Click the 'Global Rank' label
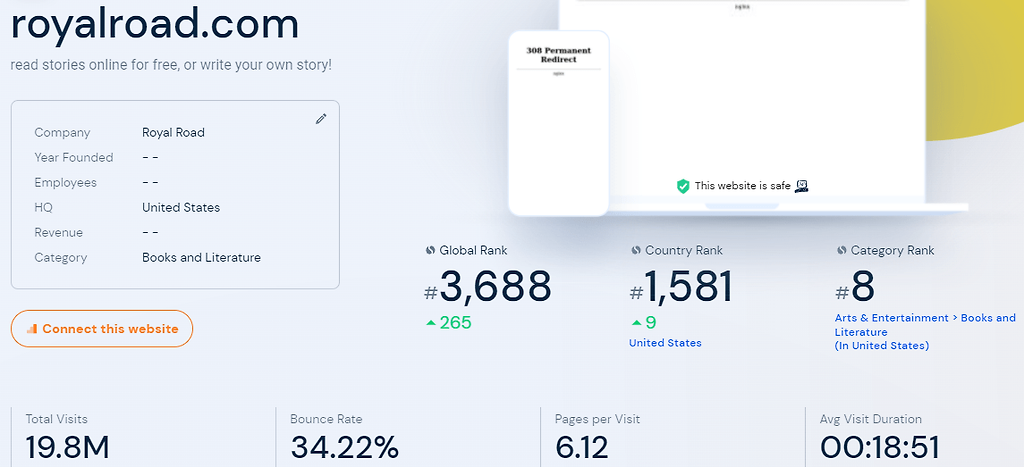Image resolution: width=1024 pixels, height=467 pixels. click(x=473, y=250)
